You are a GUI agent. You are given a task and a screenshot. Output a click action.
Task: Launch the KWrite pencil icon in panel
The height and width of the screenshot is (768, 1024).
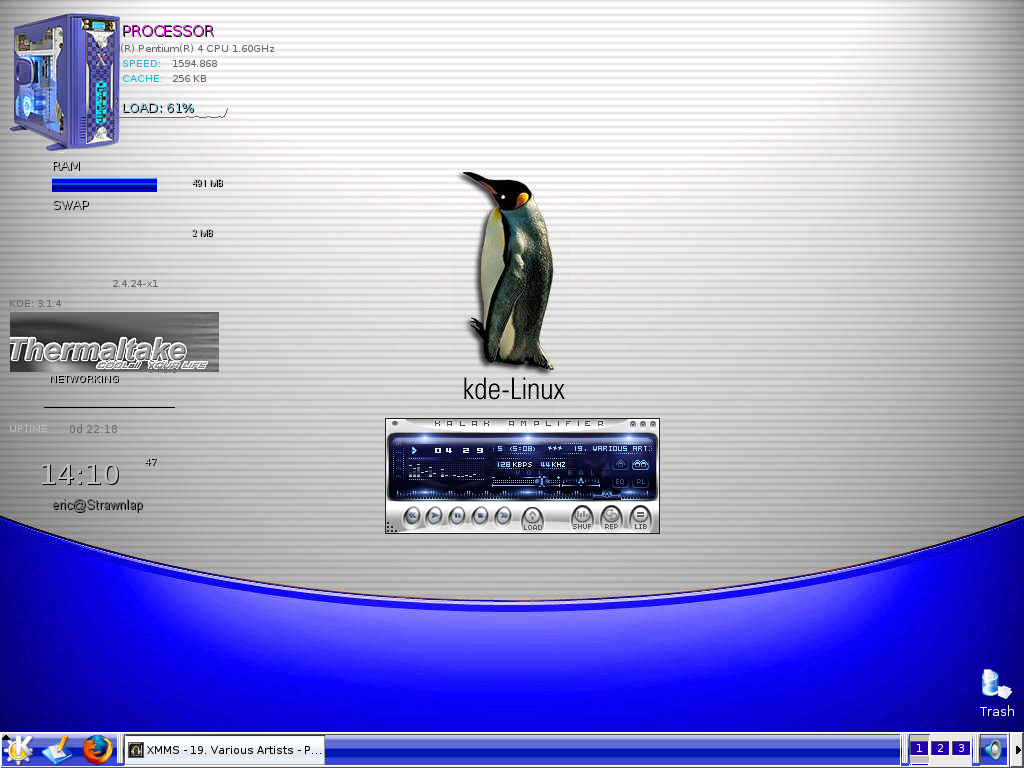57,749
